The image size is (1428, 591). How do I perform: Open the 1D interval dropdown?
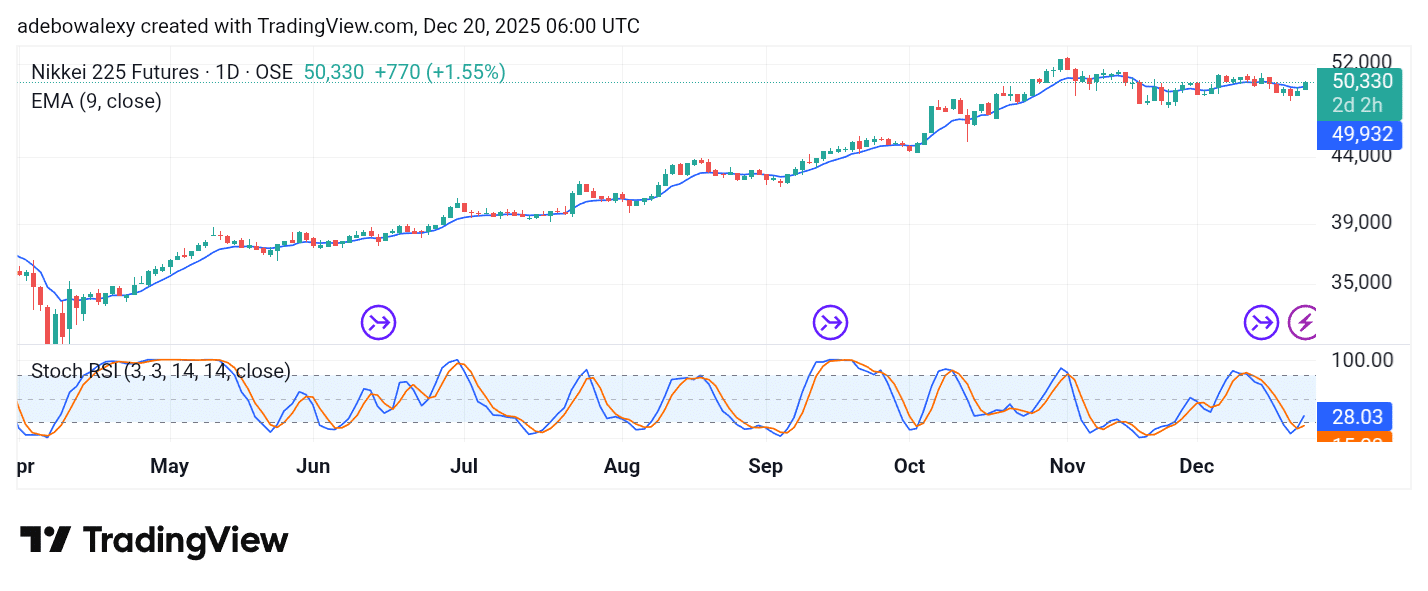coord(228,72)
